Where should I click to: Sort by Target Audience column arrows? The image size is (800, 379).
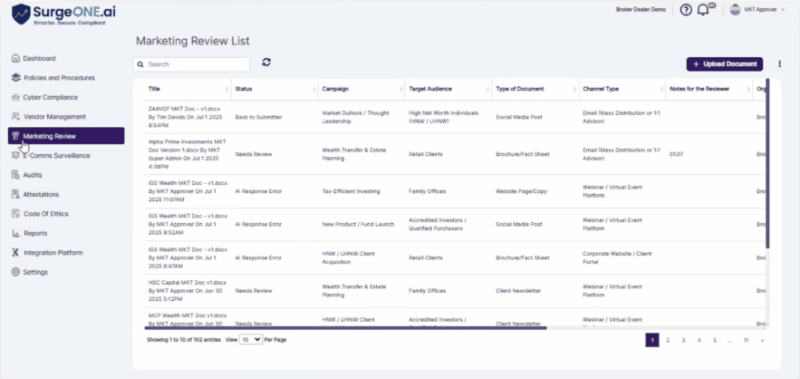487,89
